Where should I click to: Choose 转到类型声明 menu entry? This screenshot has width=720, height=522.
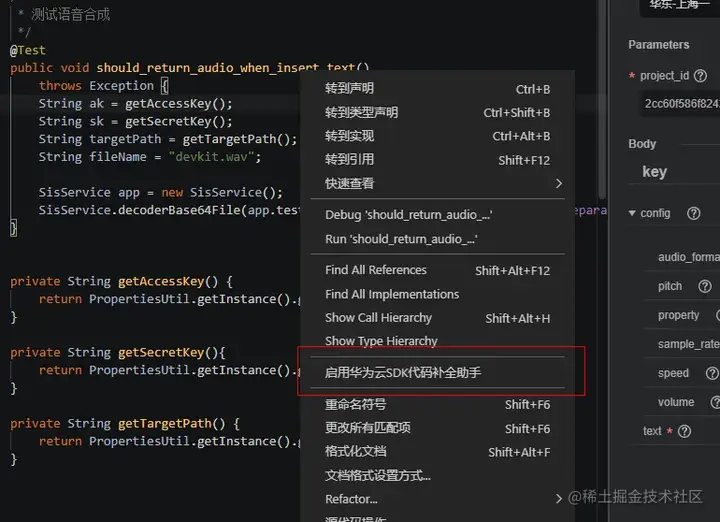(437, 112)
